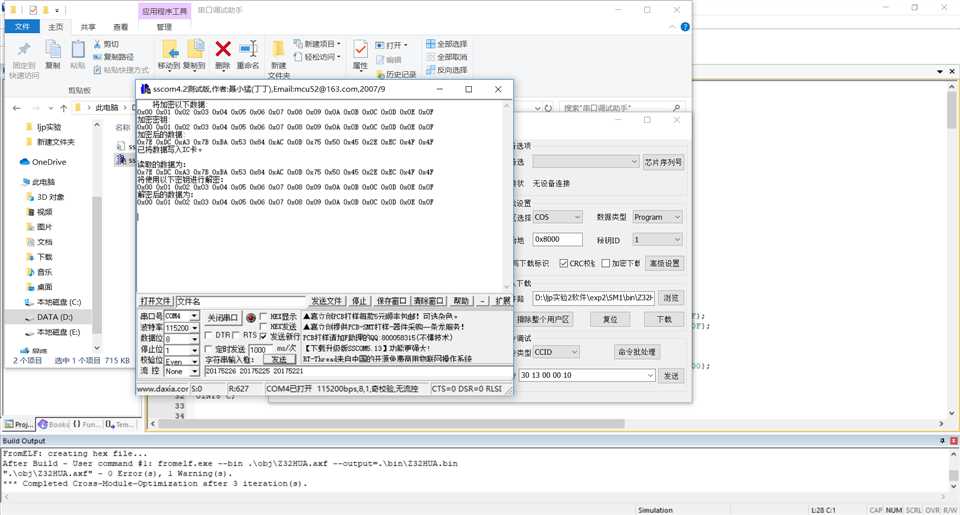Click the 关闭串口 close port button
This screenshot has height=515, width=960.
(x=222, y=318)
